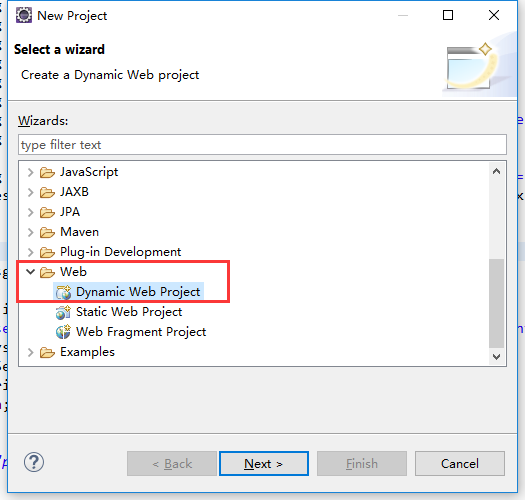The height and width of the screenshot is (500, 525).
Task: Expand the Plug-in Development category
Action: coord(30,253)
